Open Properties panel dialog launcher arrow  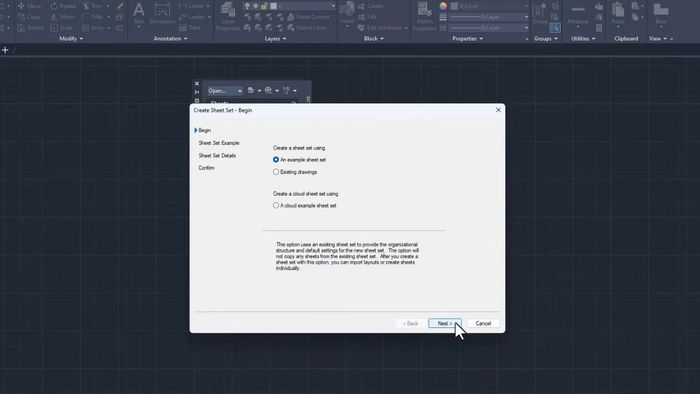point(526,39)
